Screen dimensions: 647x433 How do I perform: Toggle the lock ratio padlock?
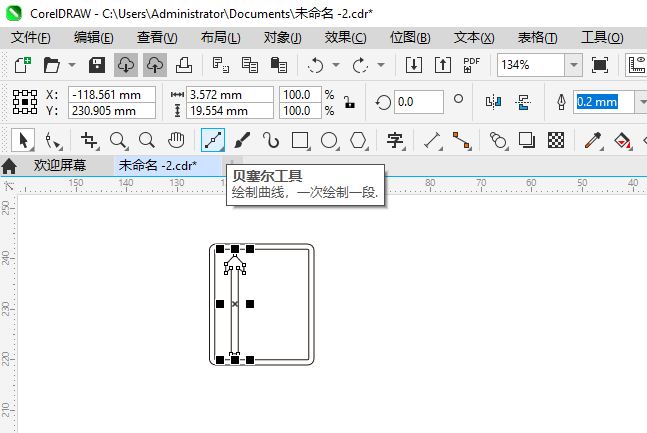click(x=349, y=102)
